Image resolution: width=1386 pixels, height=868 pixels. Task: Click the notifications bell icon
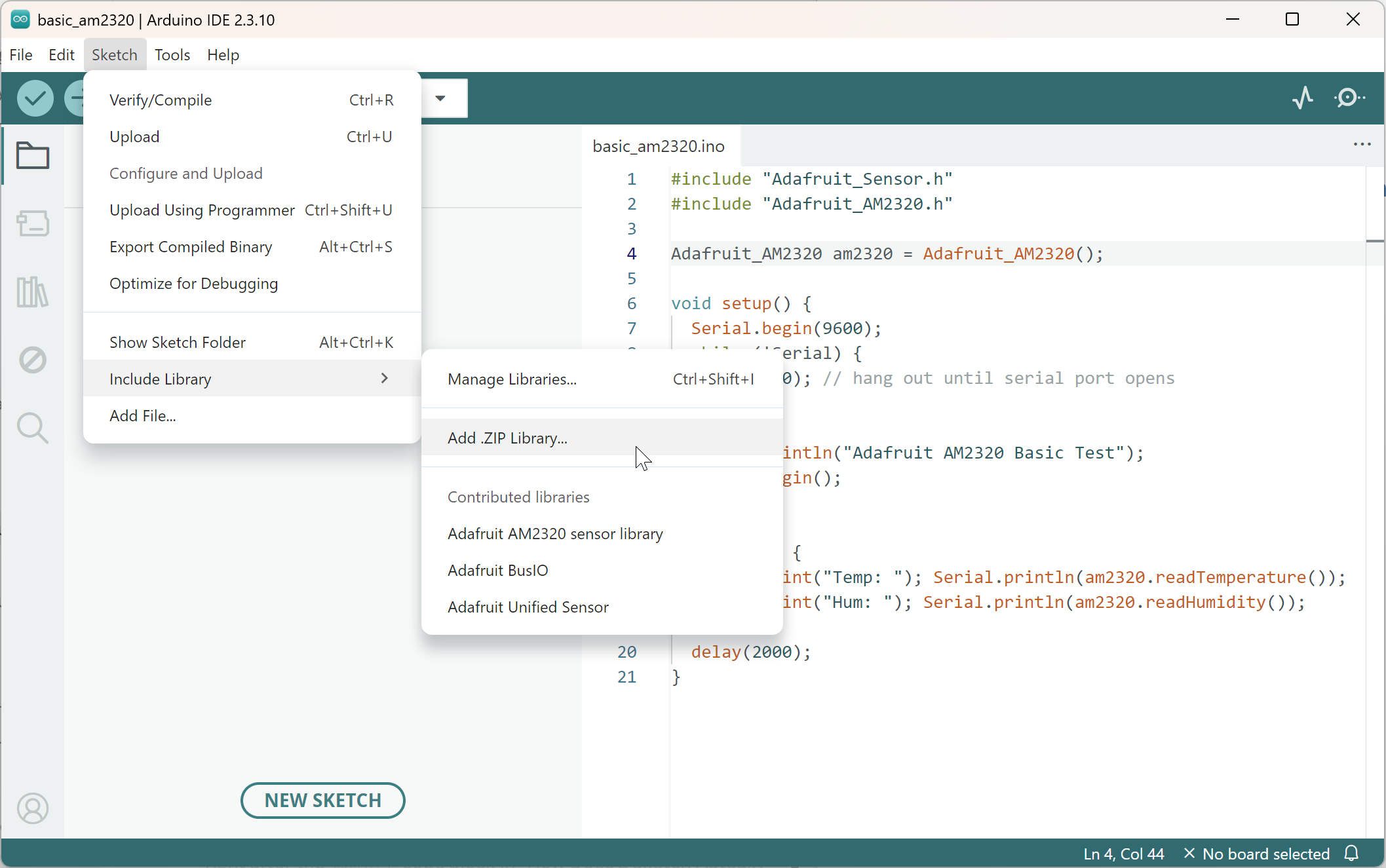1351,853
